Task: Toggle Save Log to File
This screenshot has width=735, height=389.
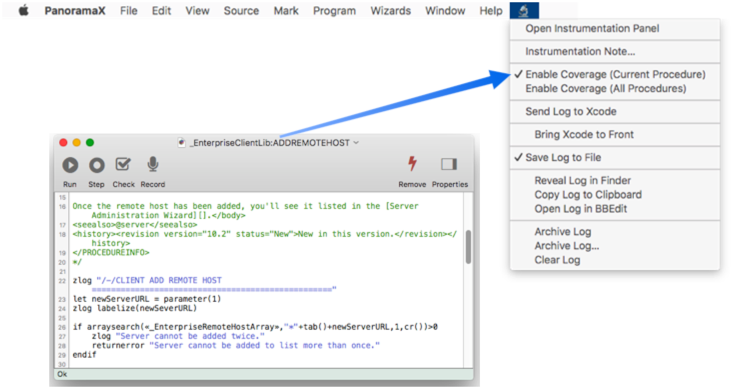Action: [x=615, y=157]
